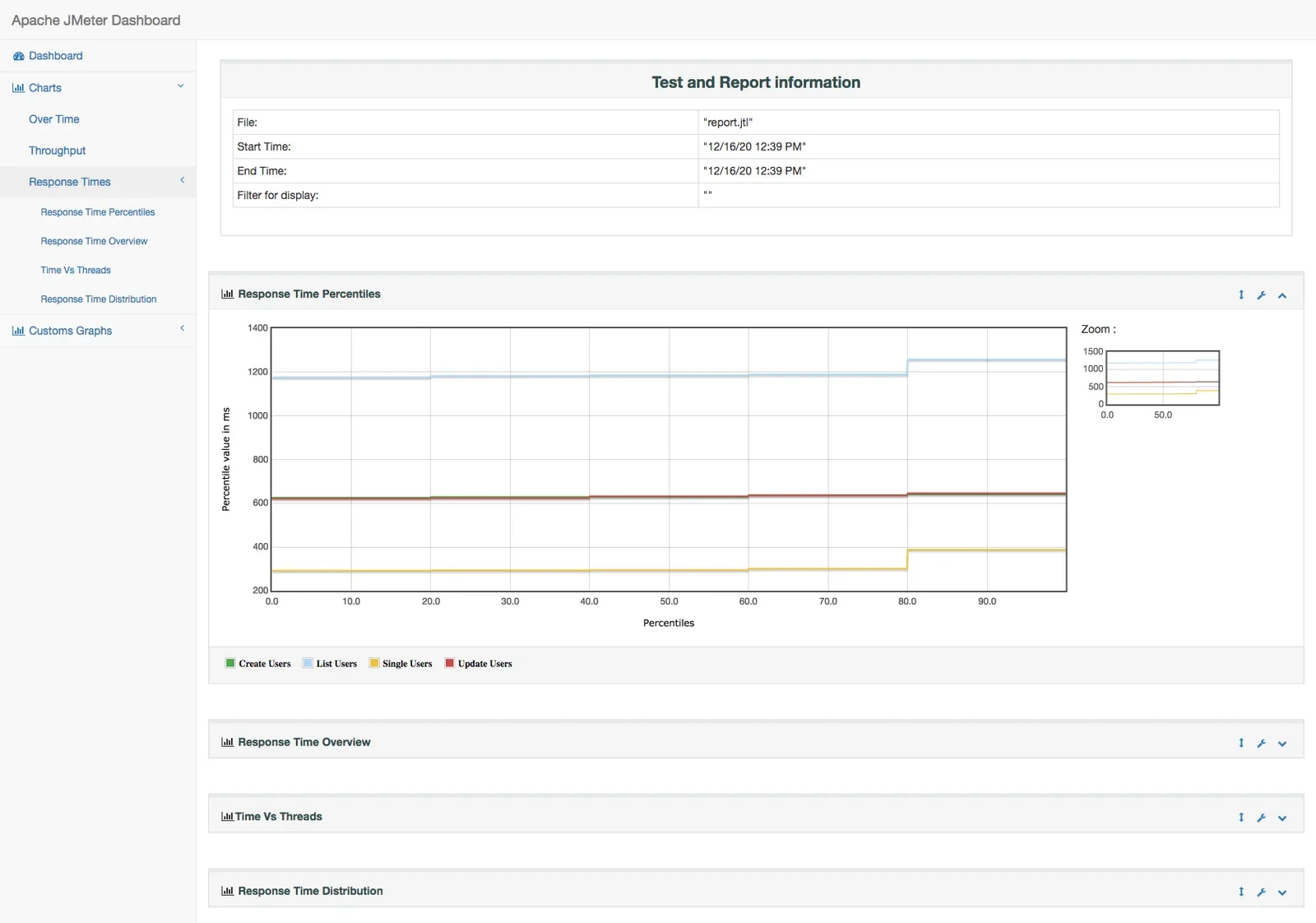The width and height of the screenshot is (1316, 923).
Task: Open wrench settings on Time Vs Threads panel
Action: point(1261,818)
